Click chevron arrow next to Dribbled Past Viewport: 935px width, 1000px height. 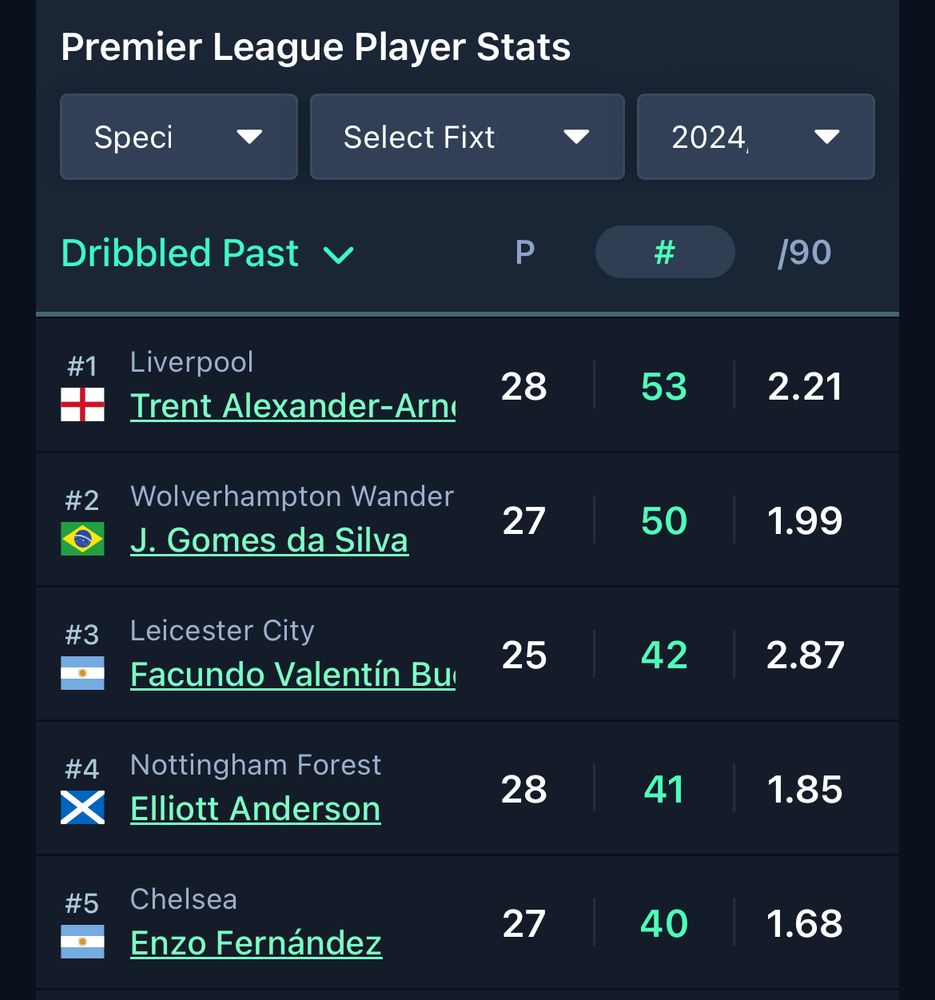339,255
